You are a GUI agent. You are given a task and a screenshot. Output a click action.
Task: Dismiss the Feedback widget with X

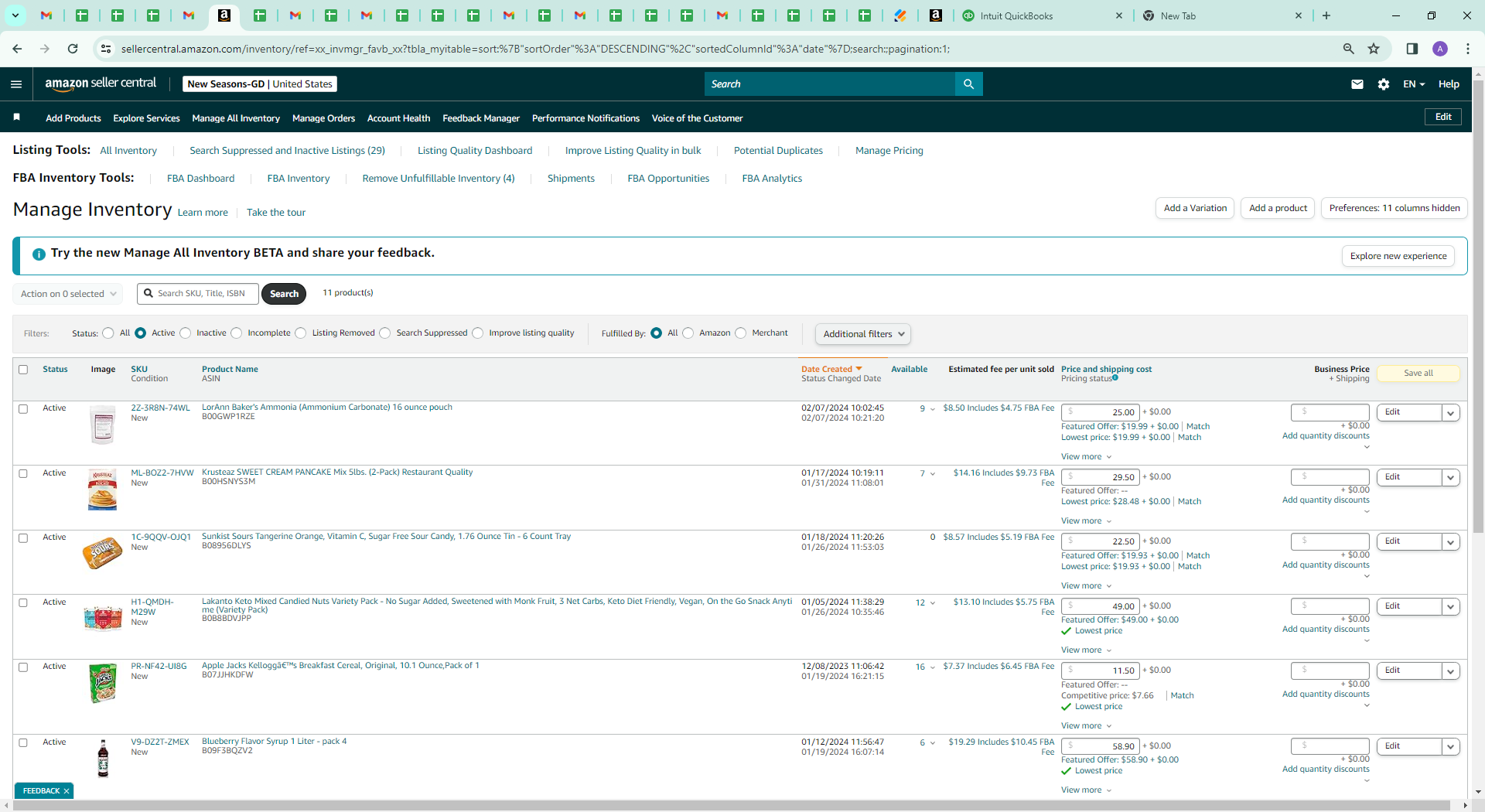coord(67,791)
